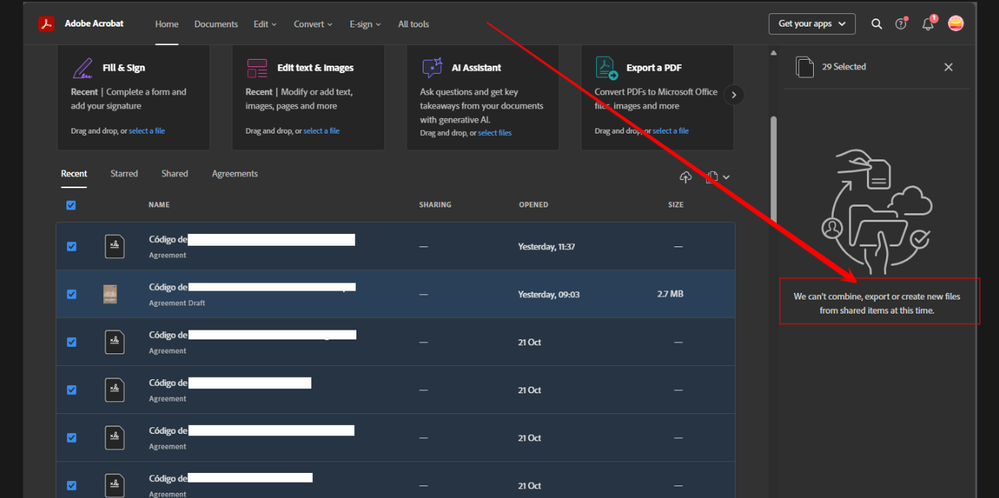999x498 pixels.
Task: Sort by the NAME column header
Action: [159, 205]
